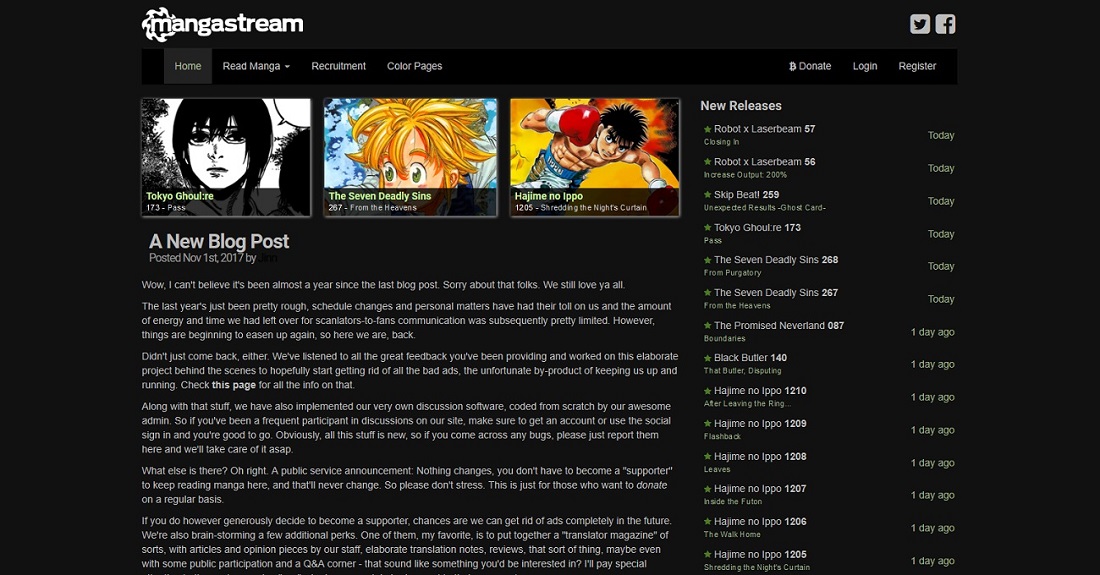Expand the Read Manga dropdown

256,66
